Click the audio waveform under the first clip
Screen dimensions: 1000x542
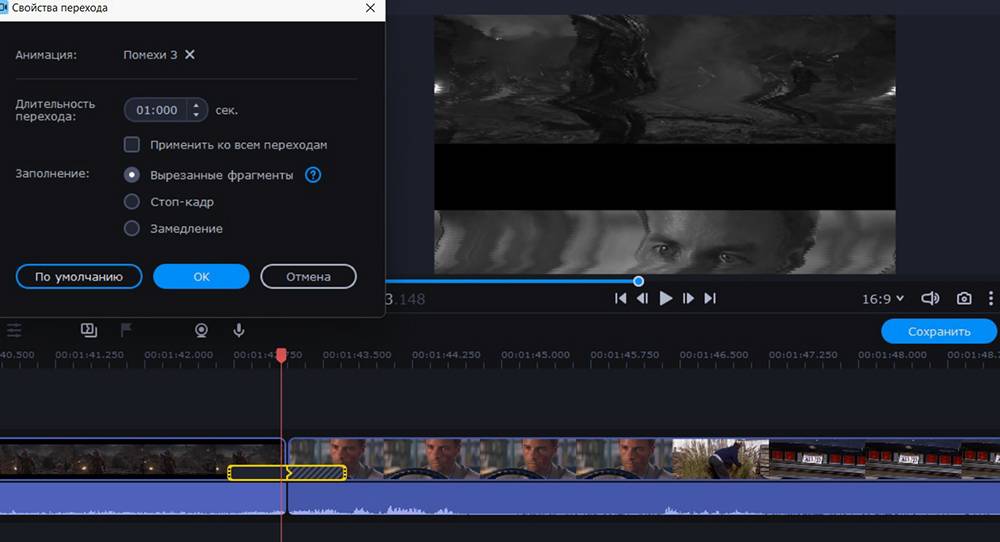[142, 498]
